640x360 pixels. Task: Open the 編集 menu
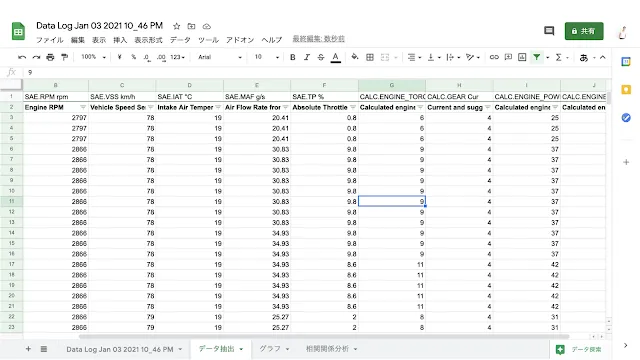78,40
